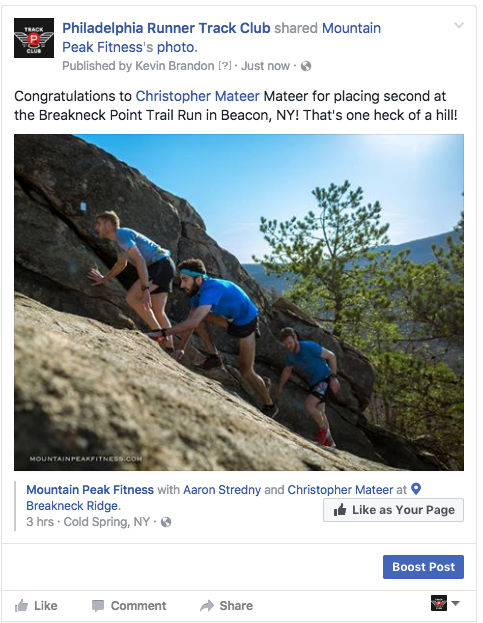Screen dimensions: 483x623
Task: Click the Share arrow icon
Action: pos(207,606)
